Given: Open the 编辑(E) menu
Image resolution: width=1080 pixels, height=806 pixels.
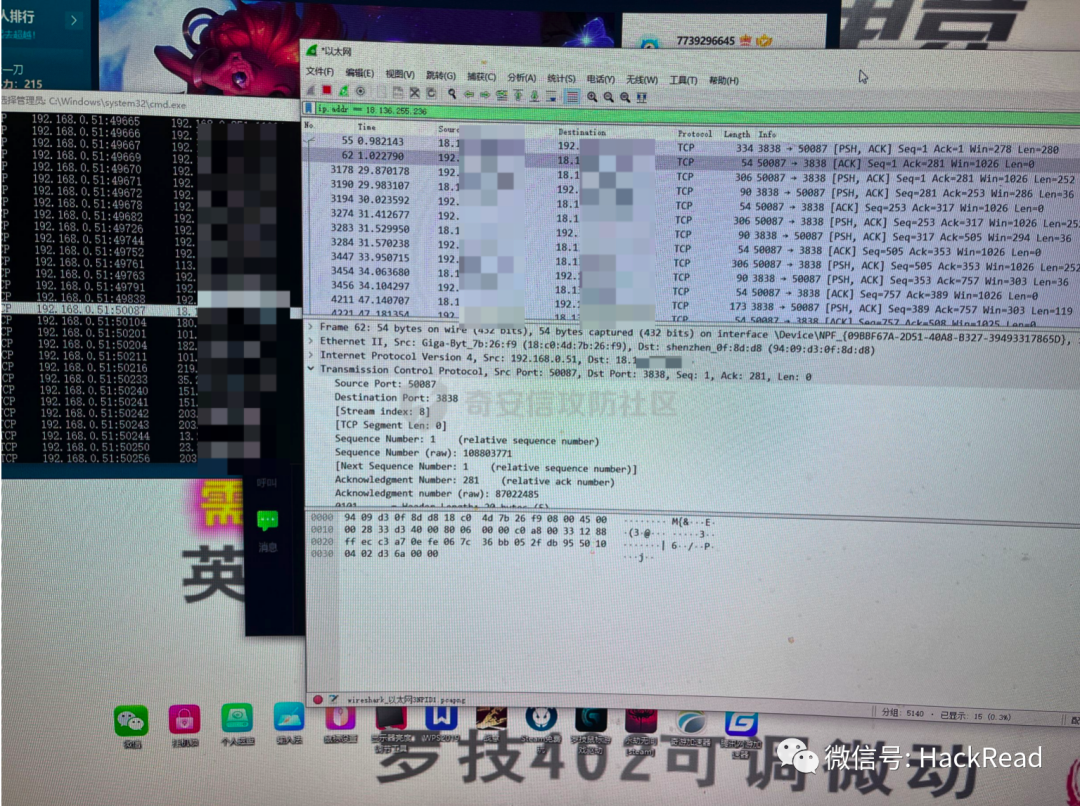Looking at the screenshot, I should 360,73.
